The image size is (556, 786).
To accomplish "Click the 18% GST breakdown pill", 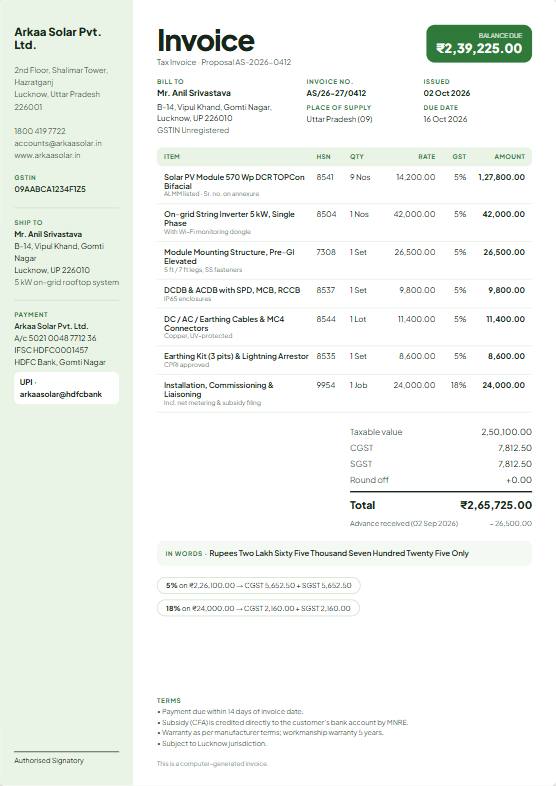I will (x=258, y=608).
